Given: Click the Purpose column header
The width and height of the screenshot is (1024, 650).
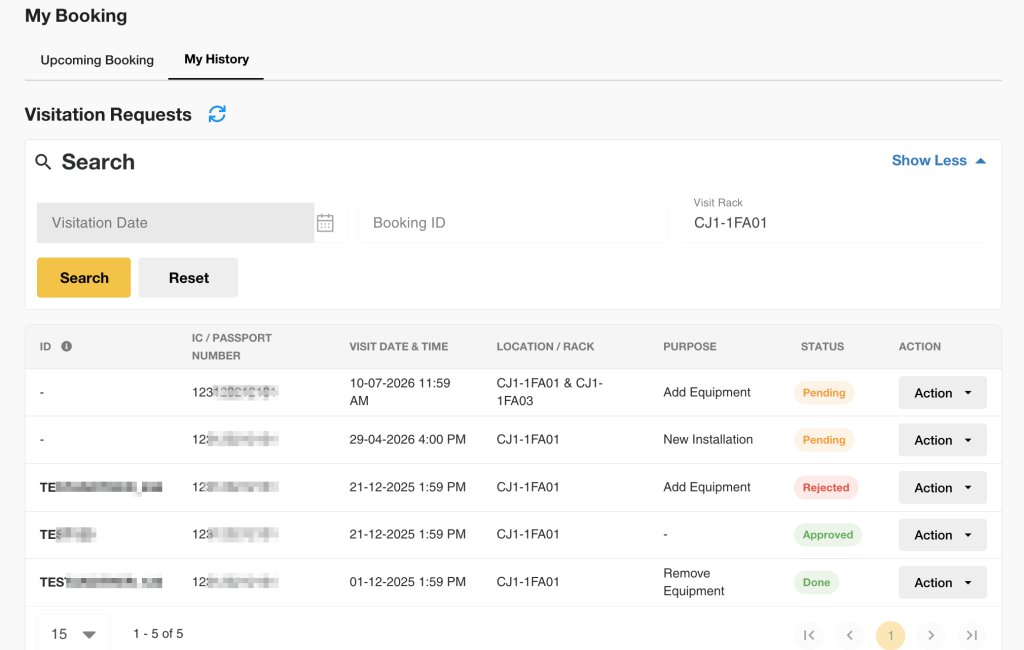Looking at the screenshot, I should pyautogui.click(x=690, y=346).
